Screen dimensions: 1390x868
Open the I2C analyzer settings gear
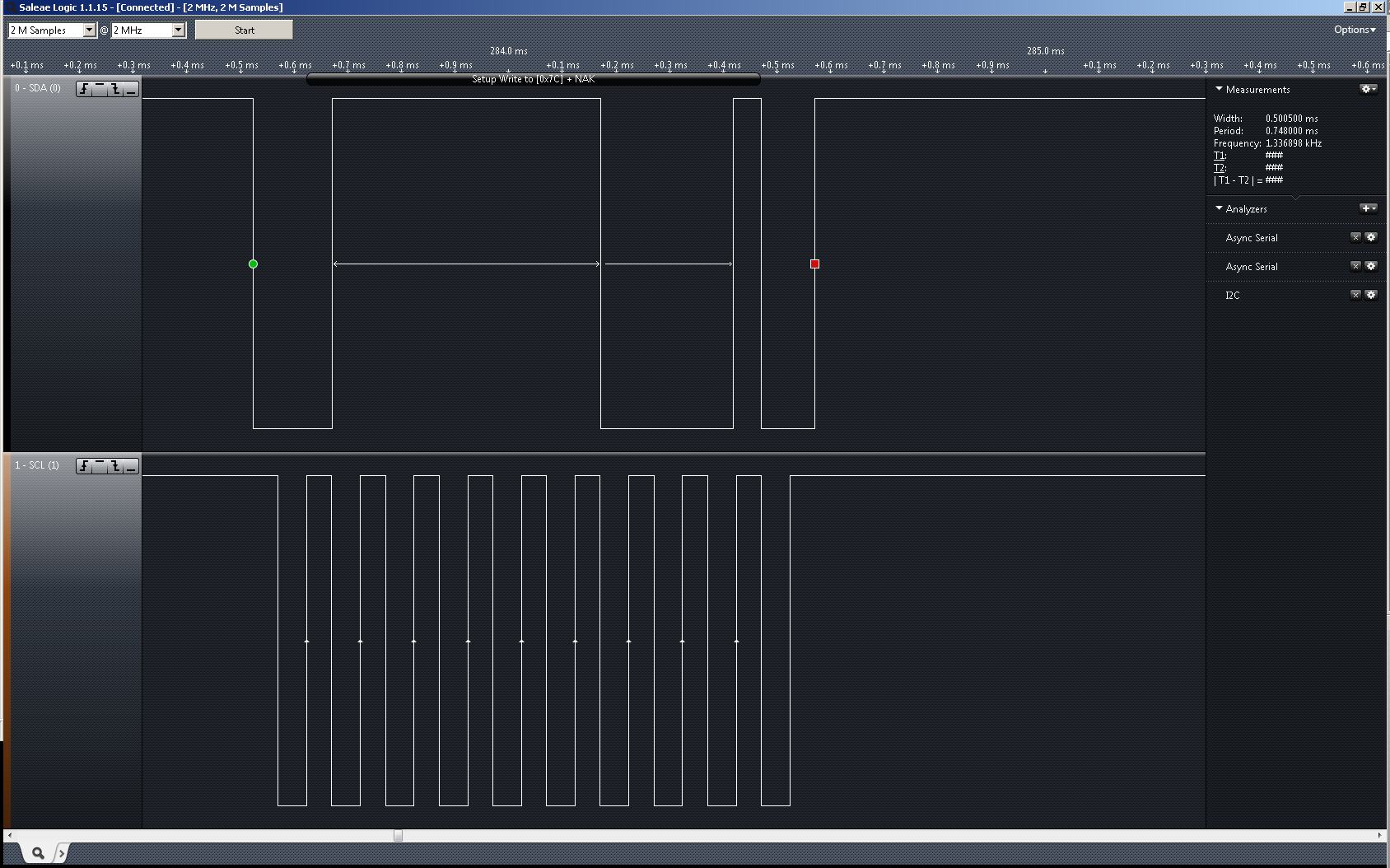(1371, 295)
